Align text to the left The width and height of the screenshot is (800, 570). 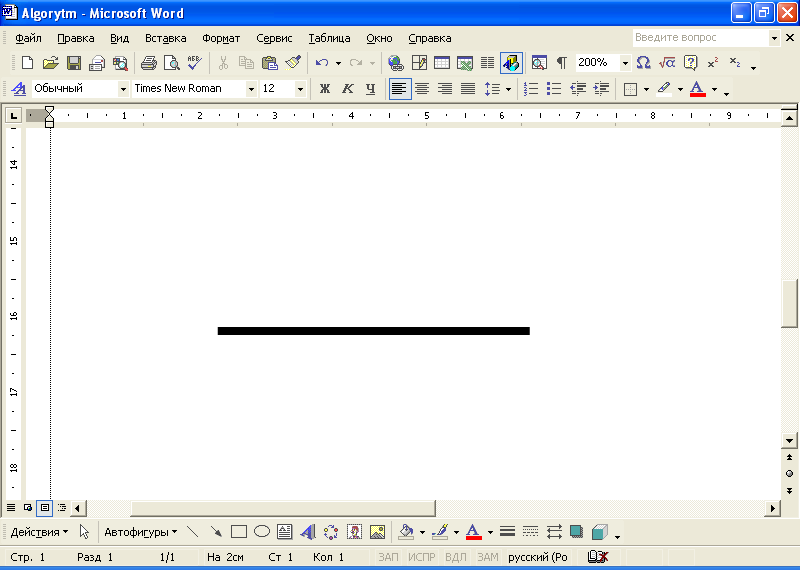pos(399,89)
